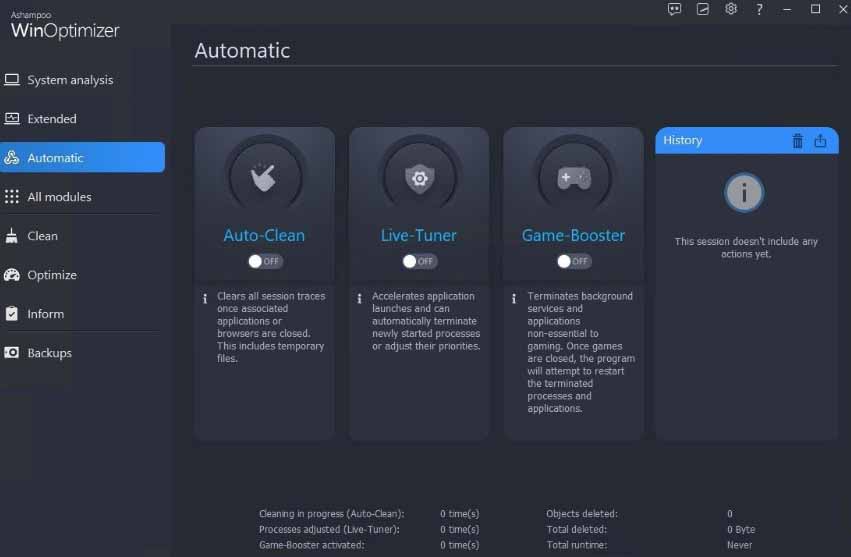The image size is (851, 557).
Task: Click Game-Booster description text
Action: coord(581,352)
